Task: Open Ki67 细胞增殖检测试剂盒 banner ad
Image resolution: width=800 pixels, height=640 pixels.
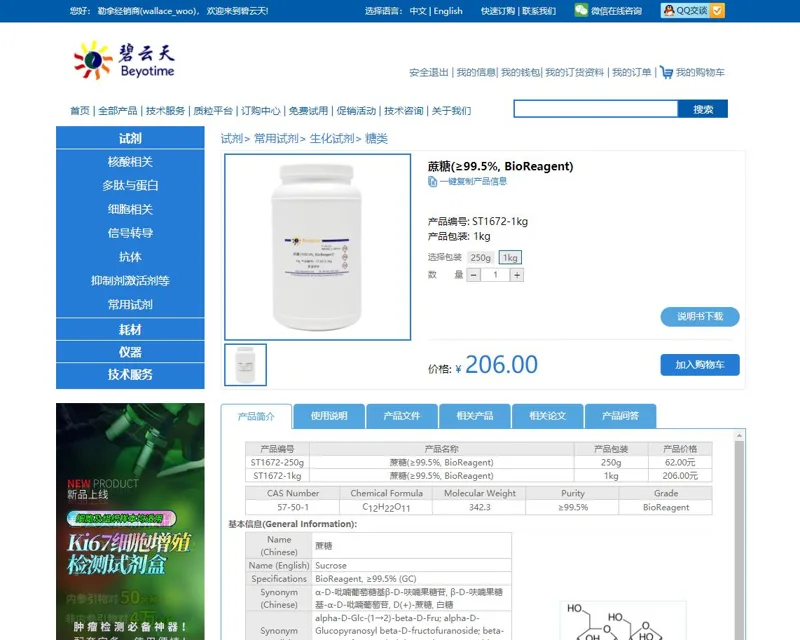Action: (130, 522)
